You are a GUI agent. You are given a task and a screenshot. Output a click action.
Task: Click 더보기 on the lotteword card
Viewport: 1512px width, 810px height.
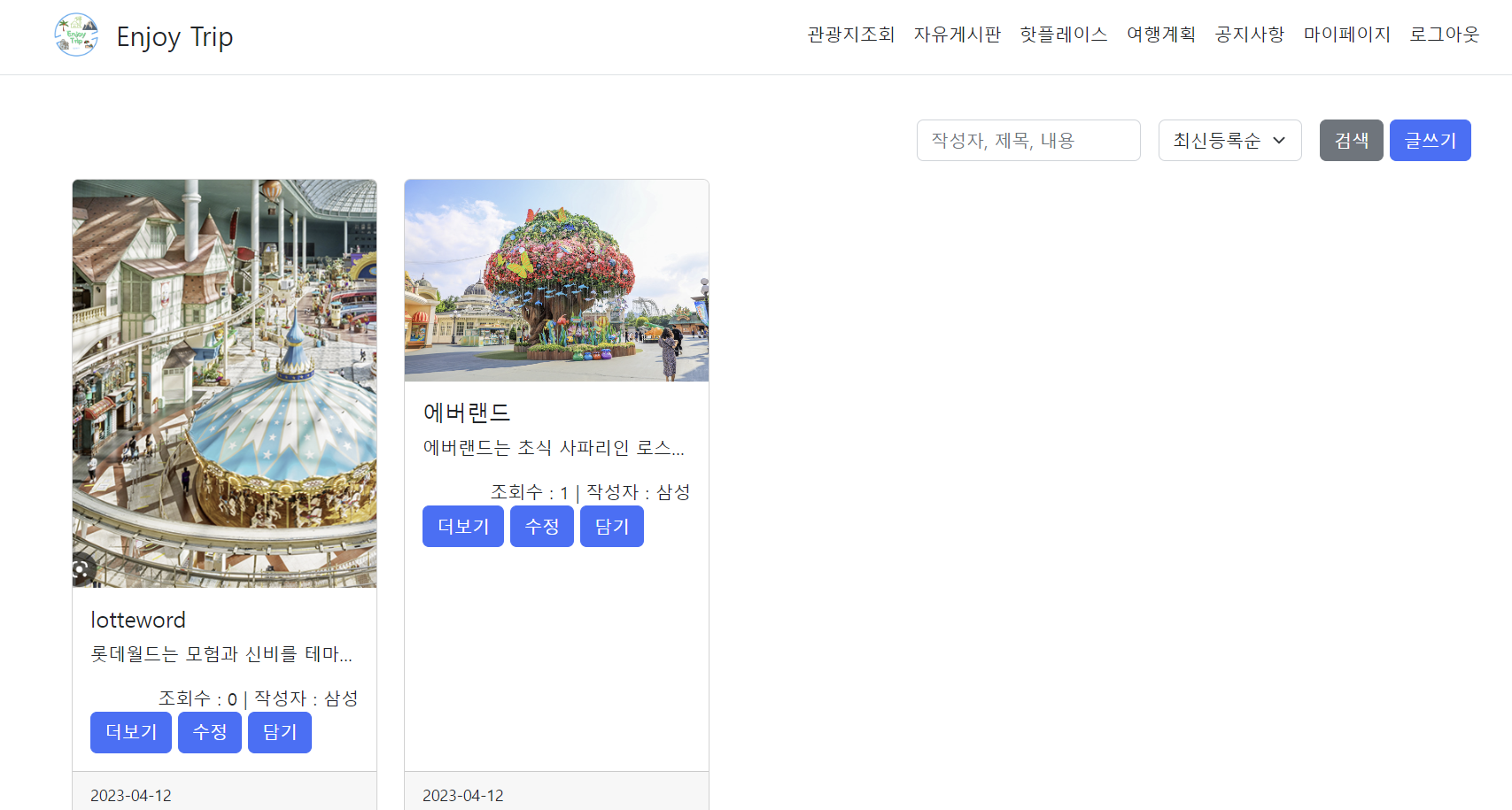point(131,732)
